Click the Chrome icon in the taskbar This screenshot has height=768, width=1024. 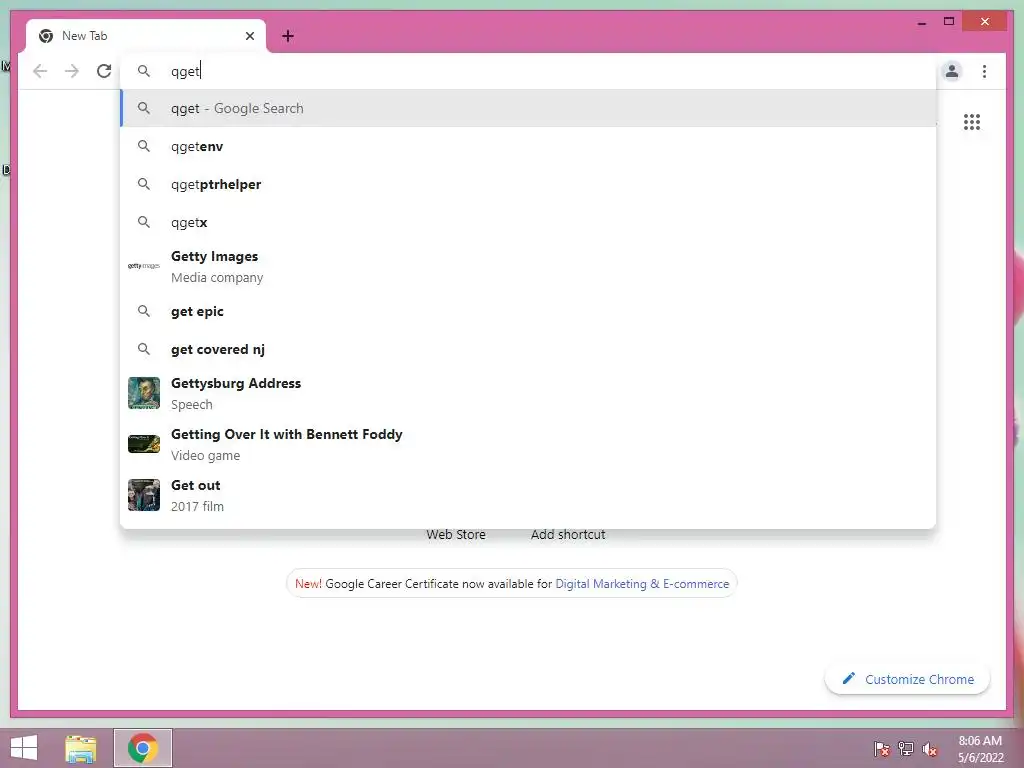tap(142, 748)
